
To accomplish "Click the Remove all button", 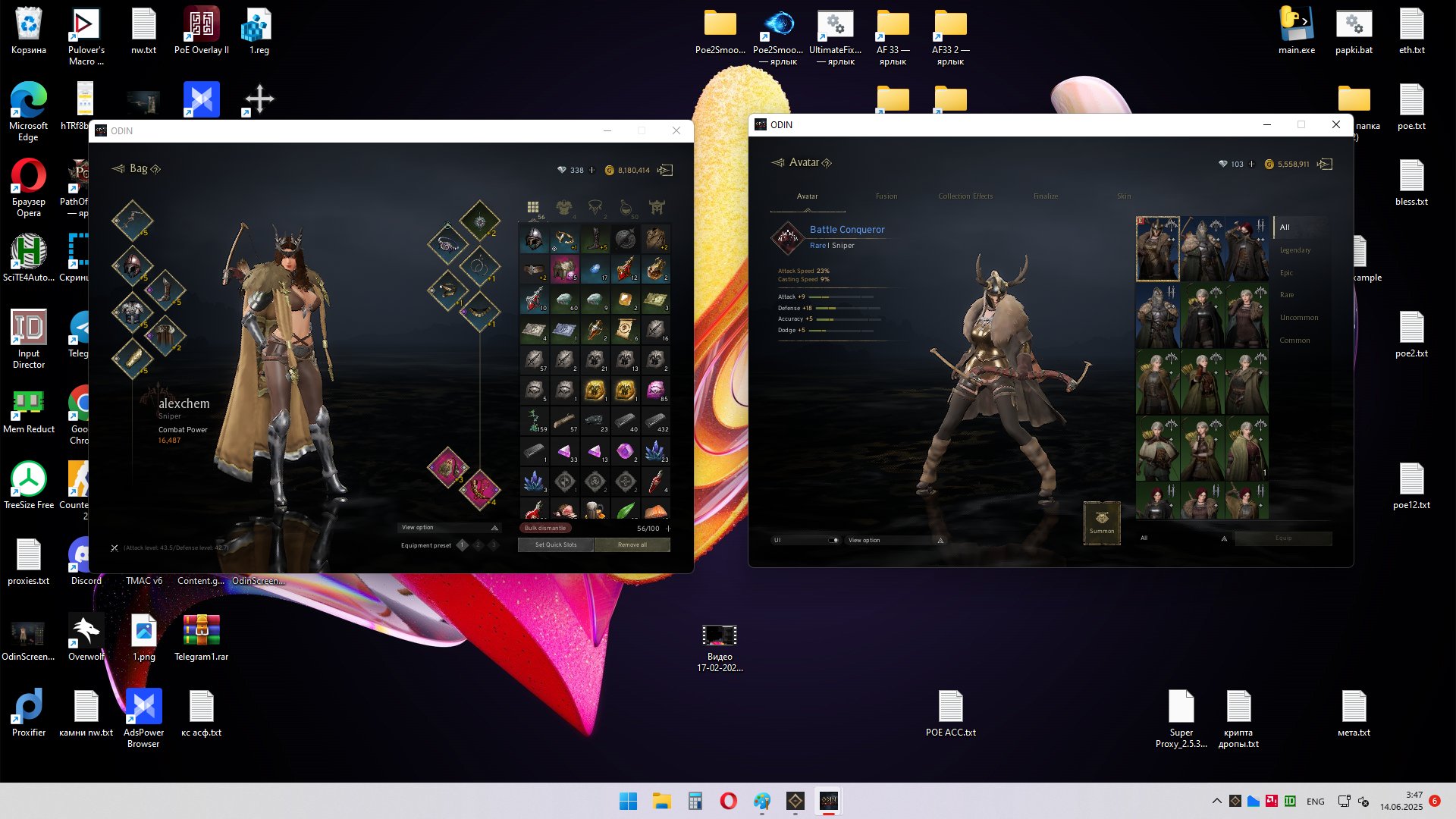I will click(632, 545).
